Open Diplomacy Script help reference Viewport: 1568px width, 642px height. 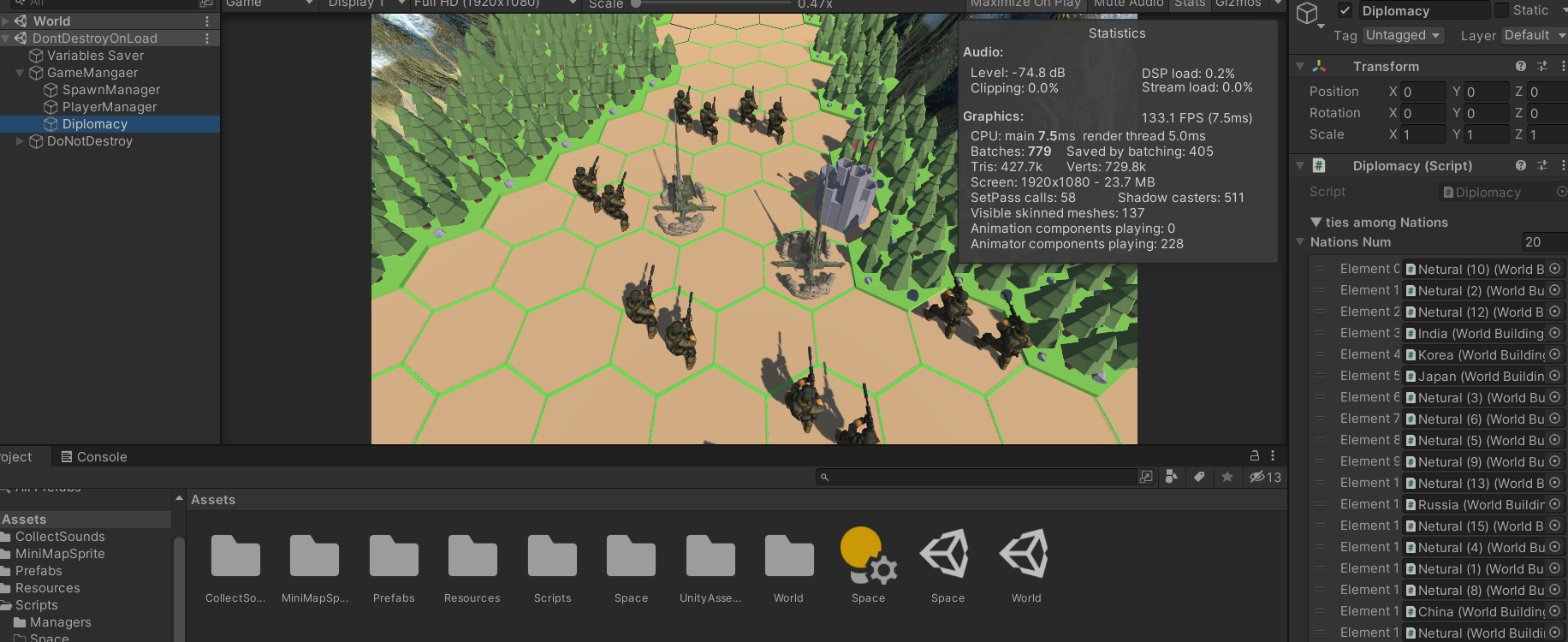point(1521,166)
